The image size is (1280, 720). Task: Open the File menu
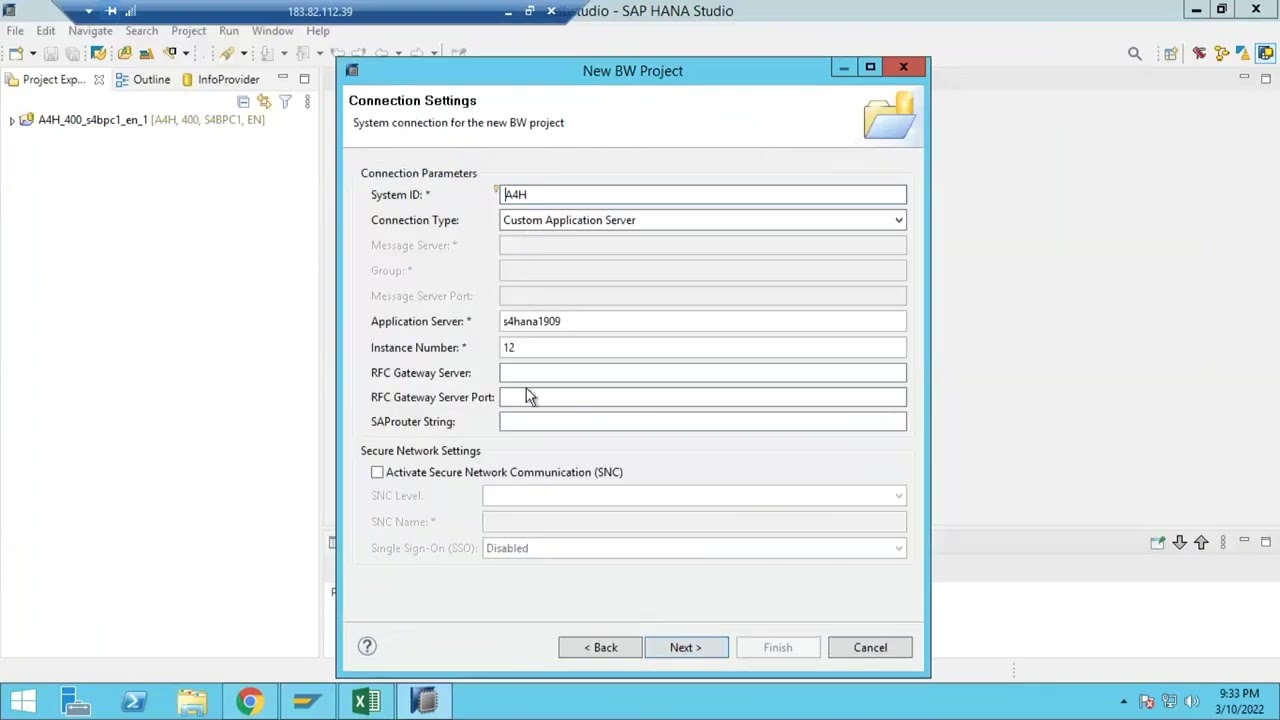click(15, 31)
